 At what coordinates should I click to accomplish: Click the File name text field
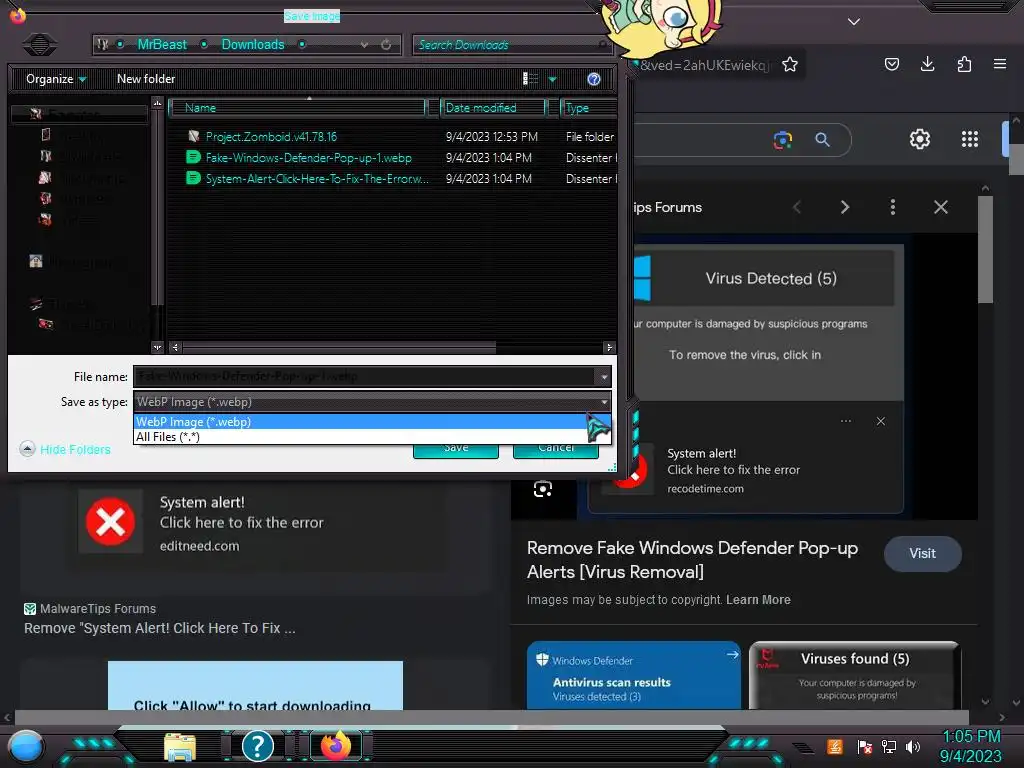364,377
